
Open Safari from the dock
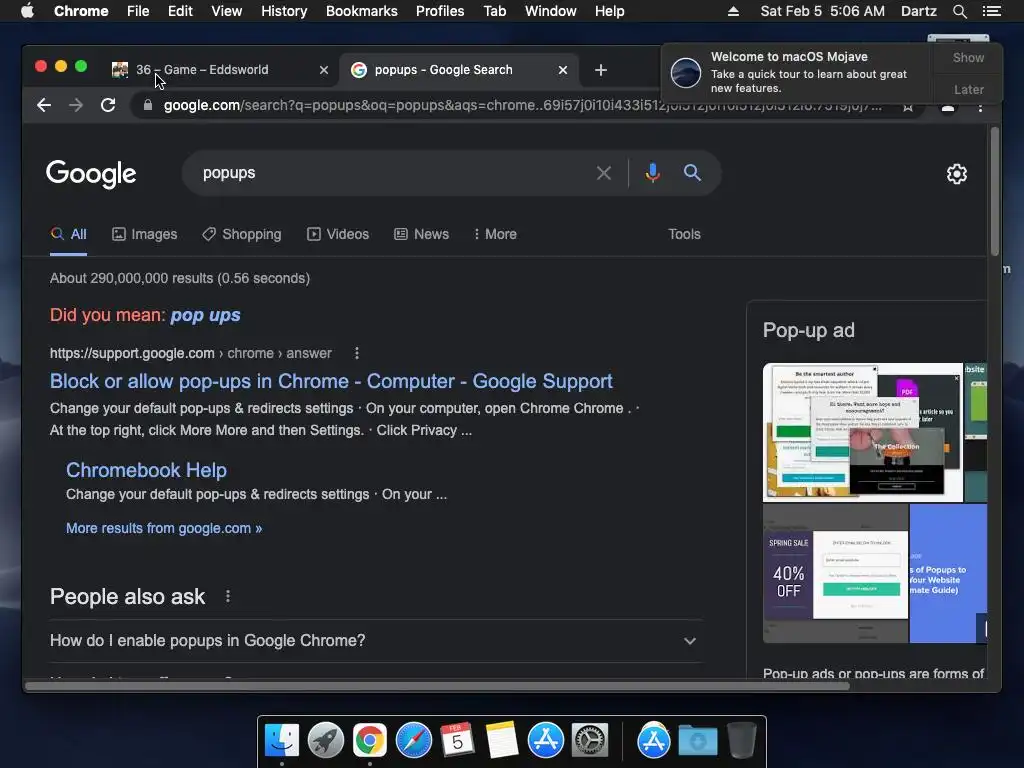tap(413, 741)
